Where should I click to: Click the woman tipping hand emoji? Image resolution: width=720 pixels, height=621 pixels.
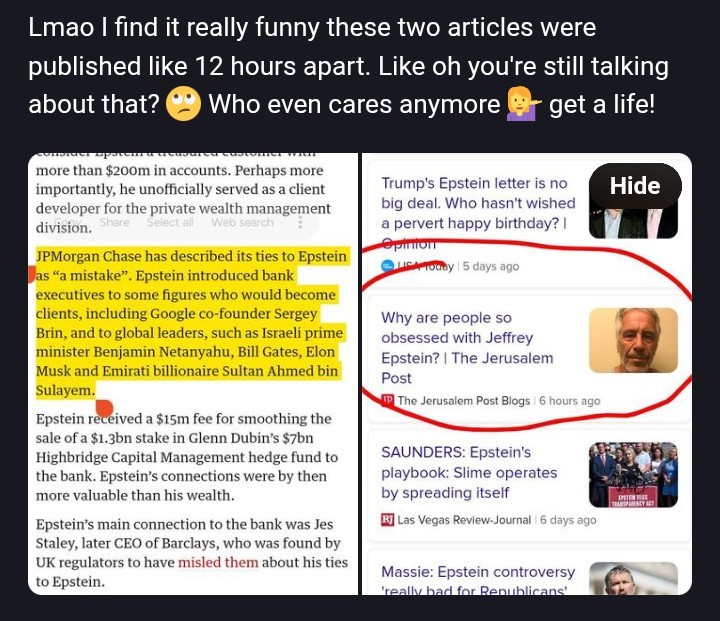[x=523, y=104]
